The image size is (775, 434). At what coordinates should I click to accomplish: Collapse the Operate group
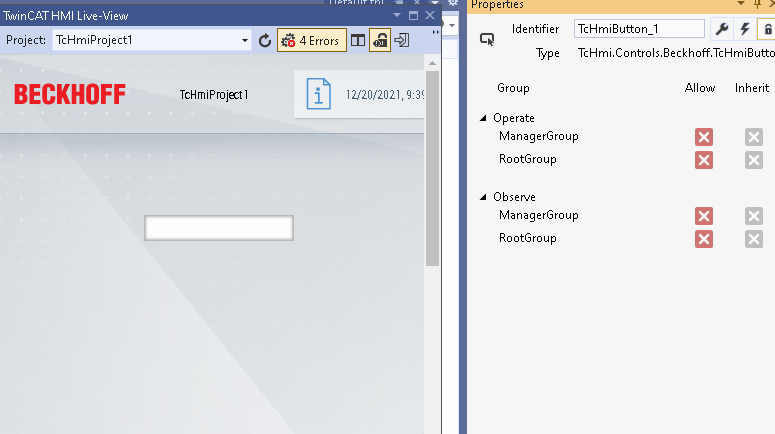[483, 118]
